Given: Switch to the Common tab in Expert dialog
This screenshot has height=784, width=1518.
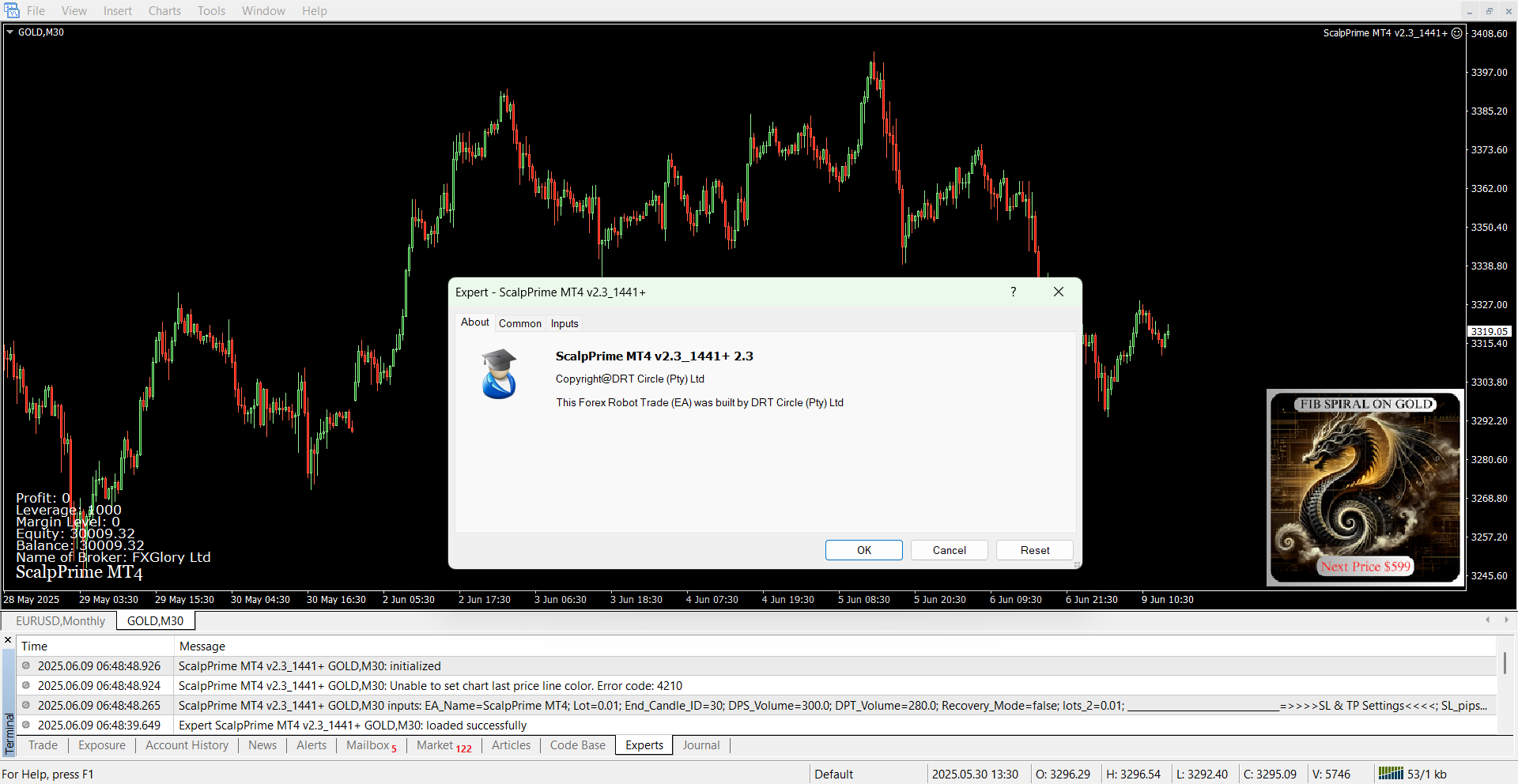Looking at the screenshot, I should click(520, 323).
